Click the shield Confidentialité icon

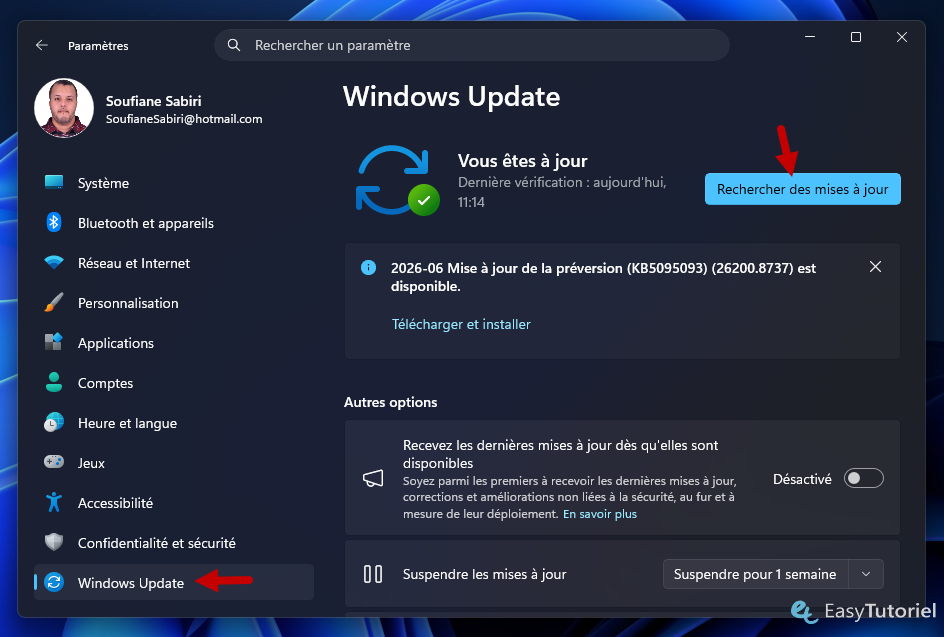tap(54, 542)
